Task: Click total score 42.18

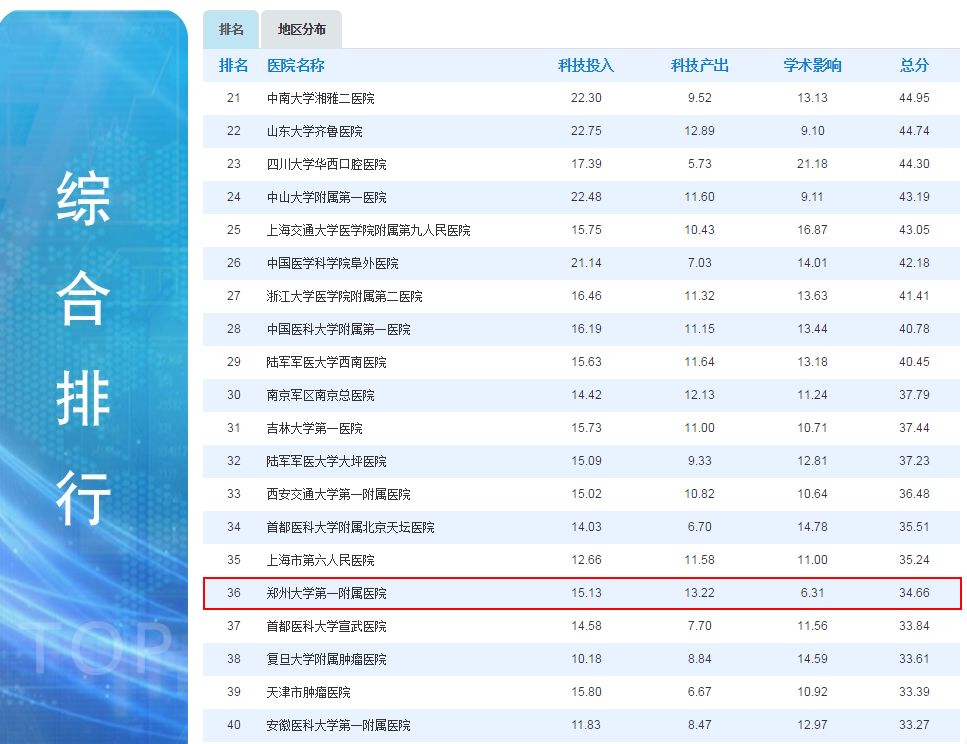Action: 914,263
